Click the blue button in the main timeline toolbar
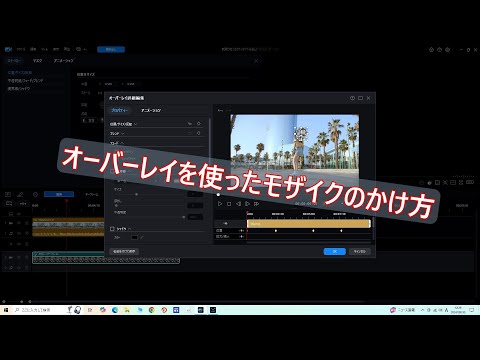The height and width of the screenshot is (360, 480). tap(59, 194)
